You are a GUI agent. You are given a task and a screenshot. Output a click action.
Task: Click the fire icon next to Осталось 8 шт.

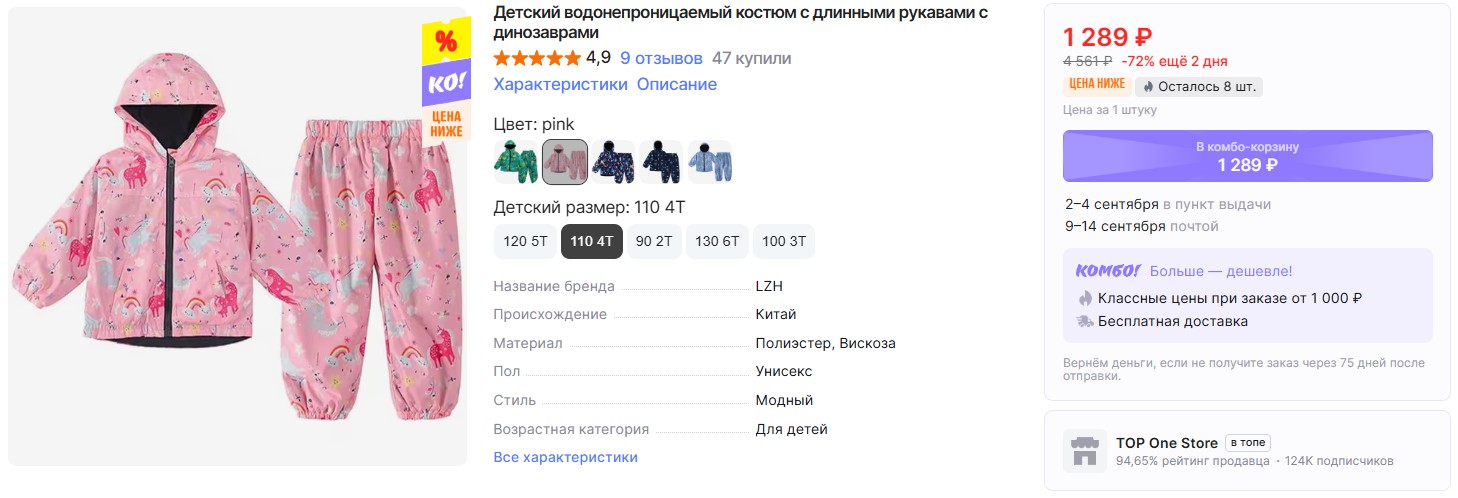point(1149,86)
